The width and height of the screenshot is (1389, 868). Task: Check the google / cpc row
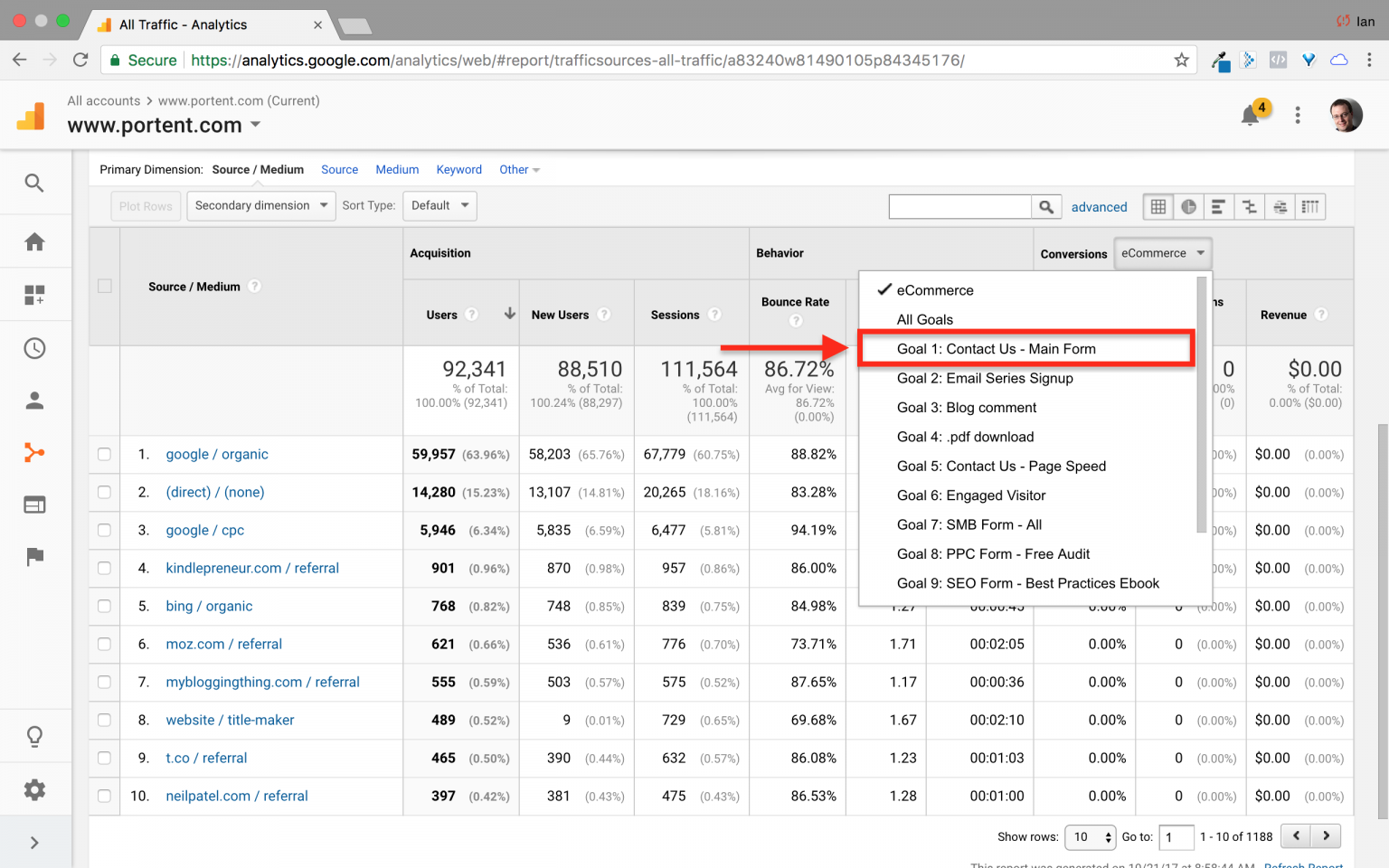click(104, 530)
